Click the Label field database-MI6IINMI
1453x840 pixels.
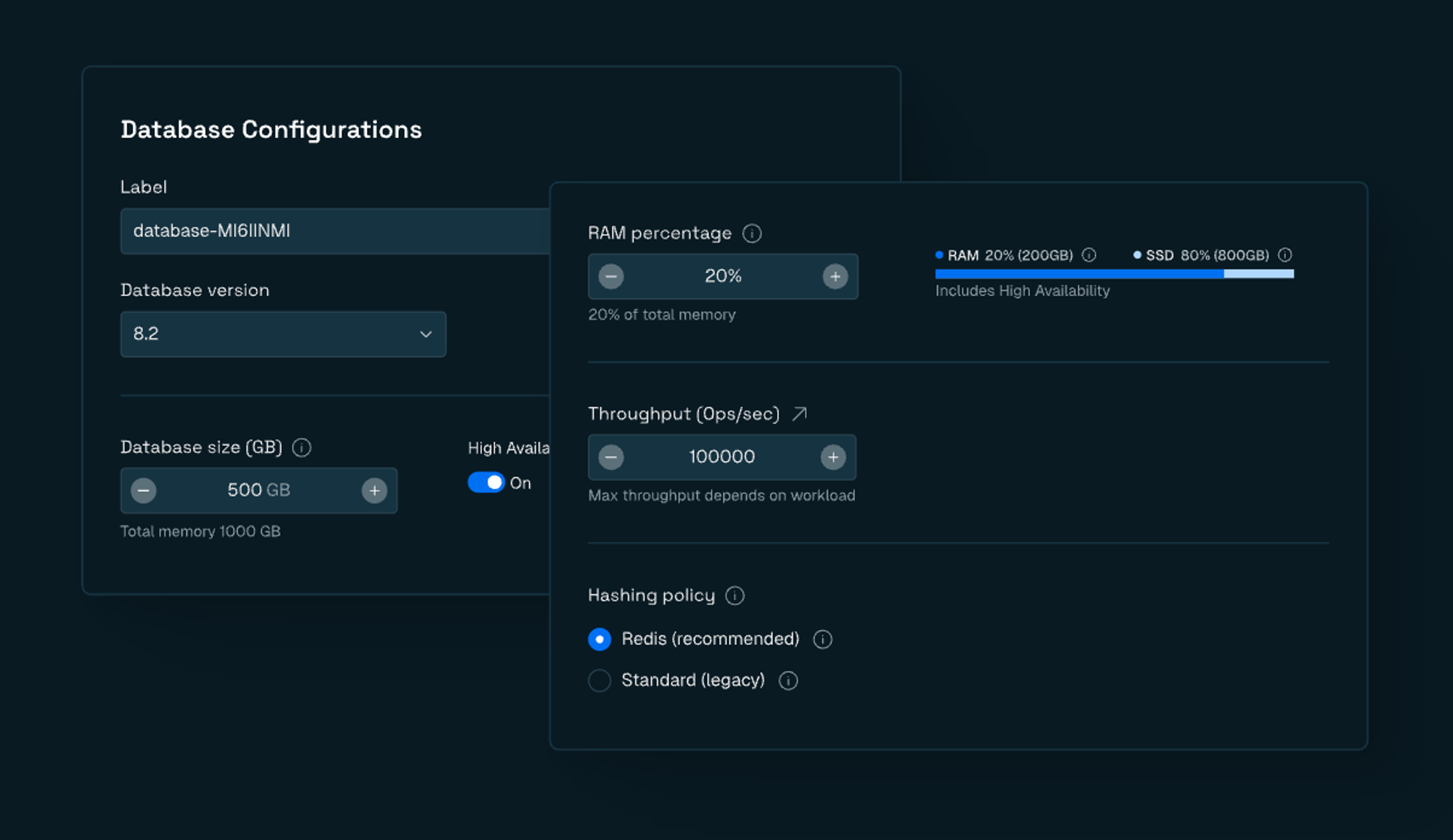tap(335, 231)
